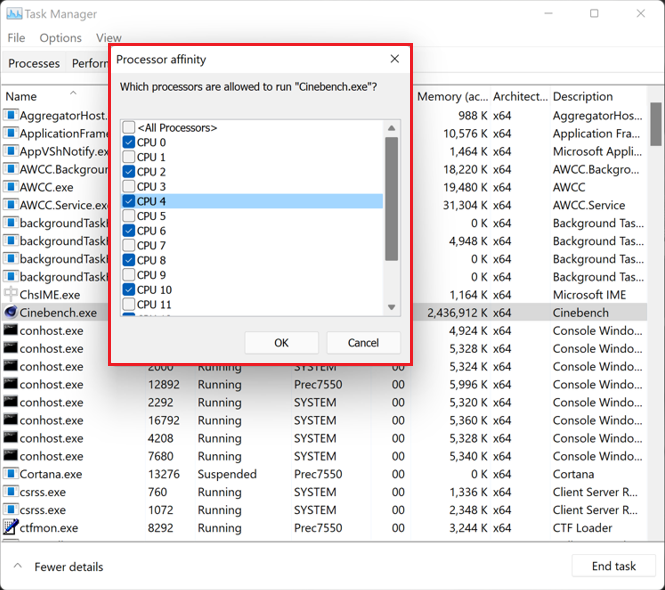Open the View menu
This screenshot has height=590, width=665.
point(109,38)
